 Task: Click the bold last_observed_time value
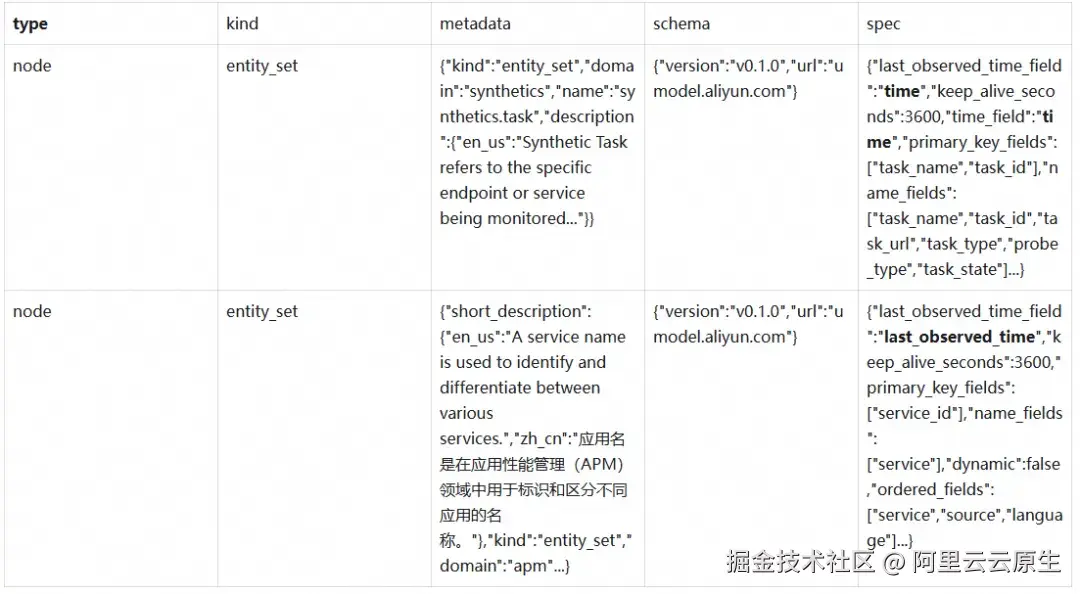959,337
